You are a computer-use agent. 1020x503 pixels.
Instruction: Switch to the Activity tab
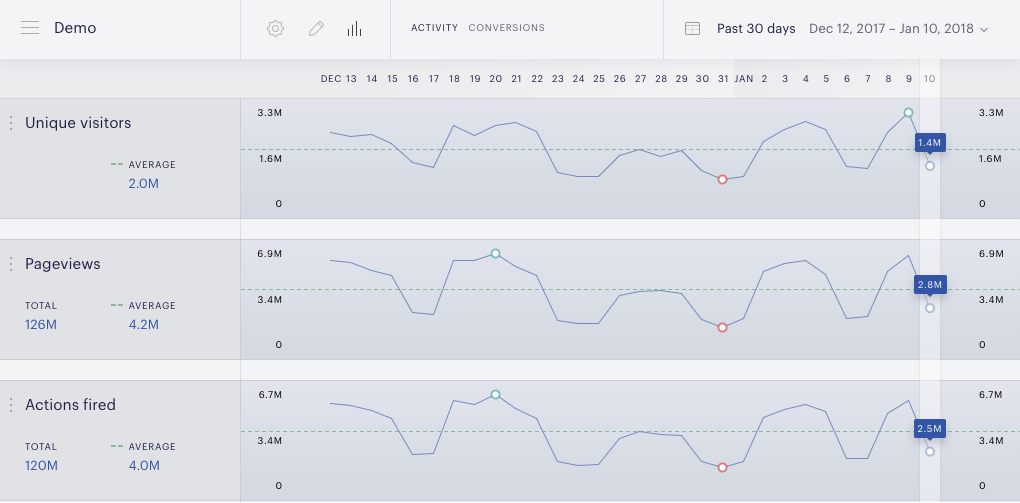435,28
